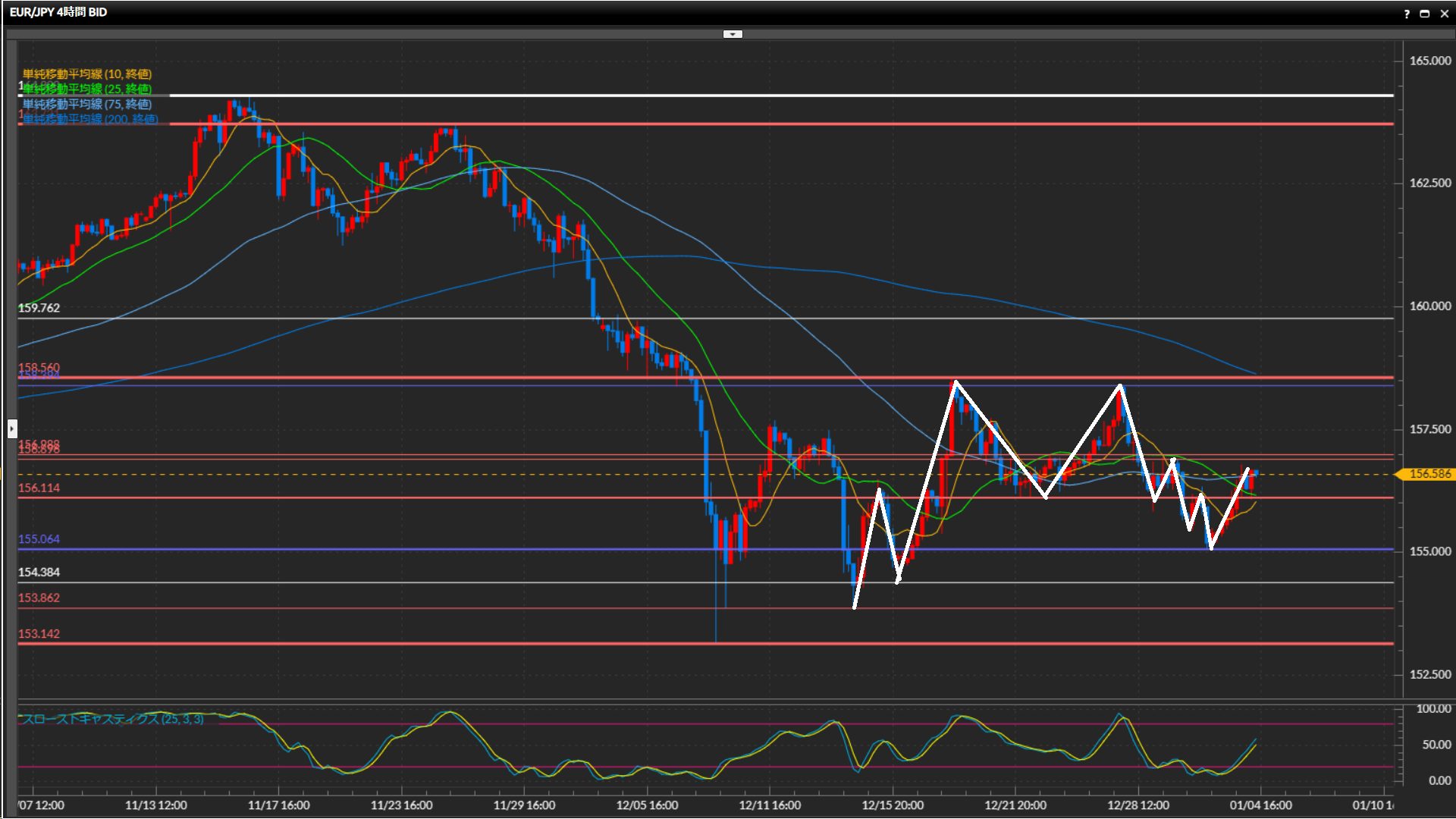Screen dimensions: 1456x819
Task: Click the EUR/JPY 4時間 BID title
Action: 58,12
